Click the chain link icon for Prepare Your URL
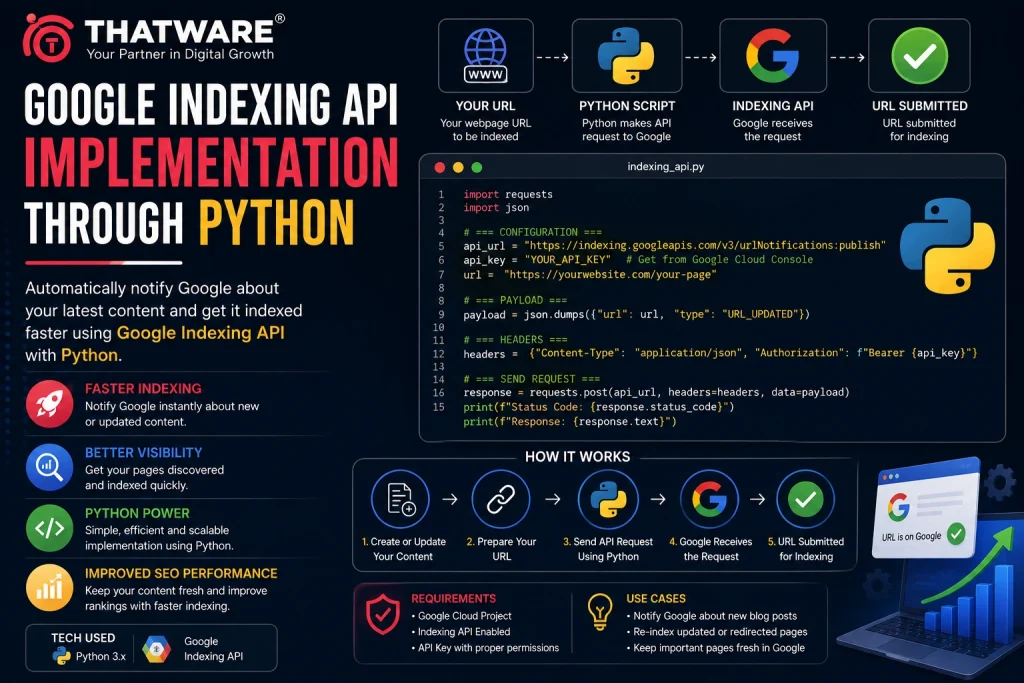Viewport: 1024px width, 683px height. coord(501,500)
